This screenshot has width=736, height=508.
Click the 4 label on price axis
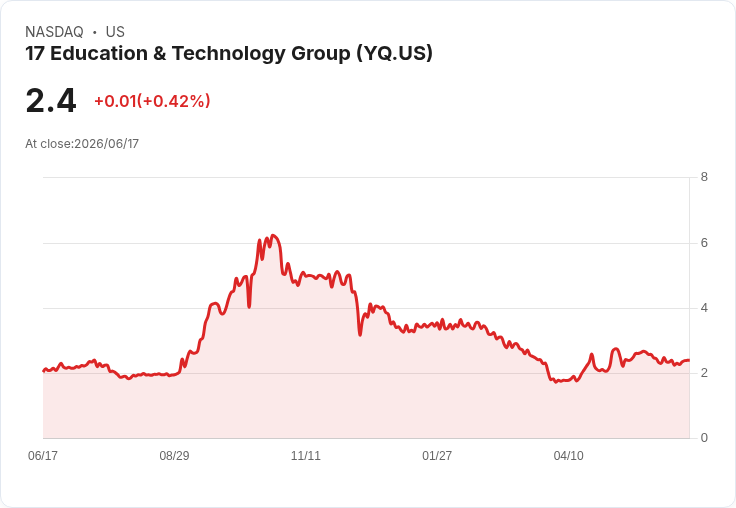[704, 308]
